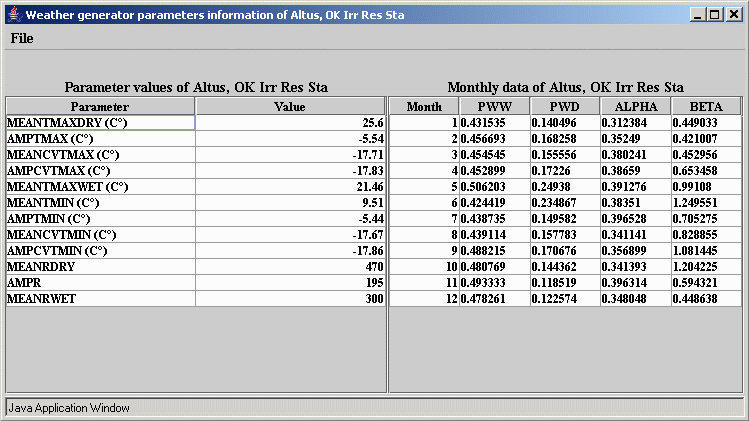Click the PWW column header

click(494, 106)
